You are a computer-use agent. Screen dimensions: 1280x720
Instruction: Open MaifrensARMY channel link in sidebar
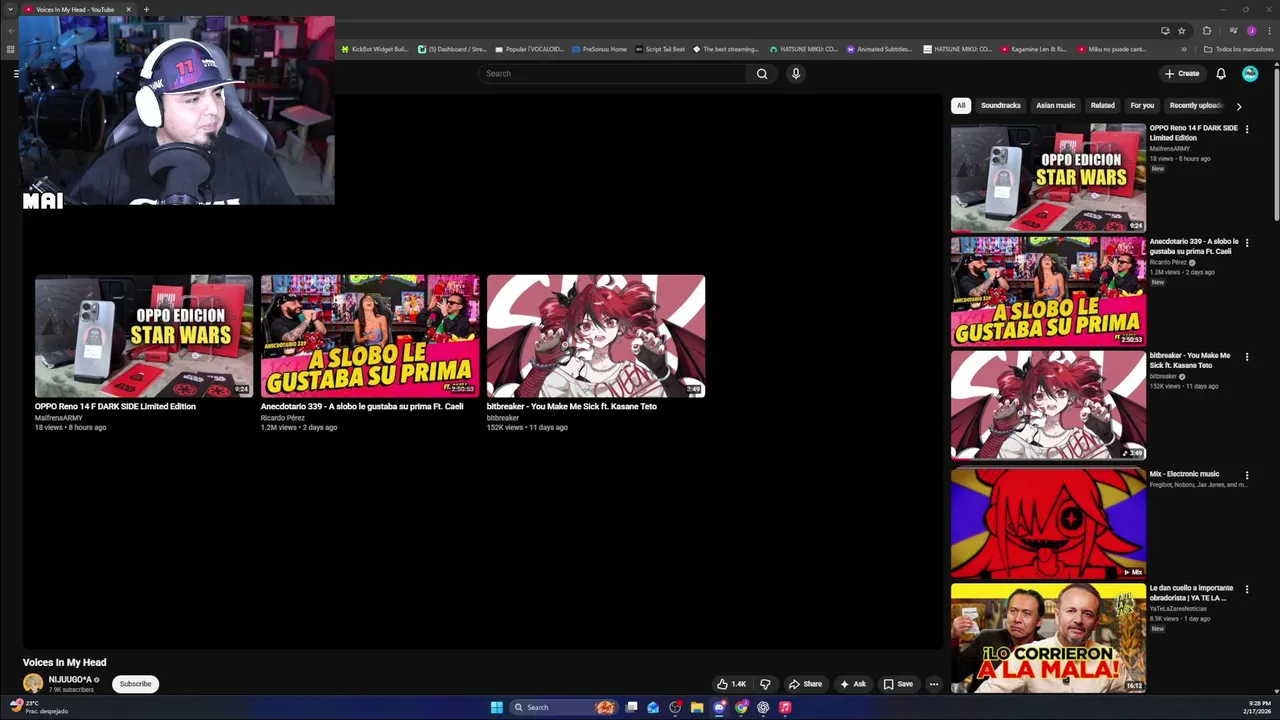[1170, 149]
